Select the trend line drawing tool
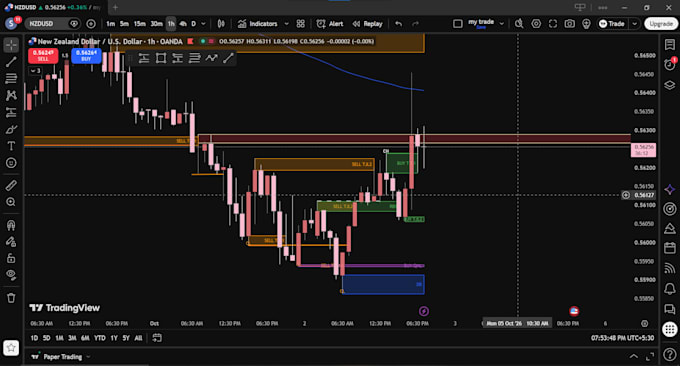 pos(11,62)
